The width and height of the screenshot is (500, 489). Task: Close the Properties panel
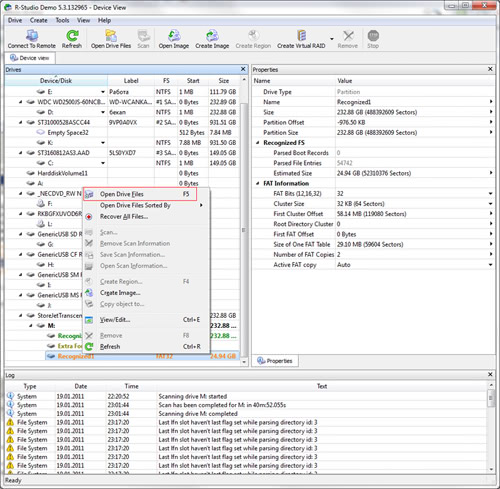490,69
